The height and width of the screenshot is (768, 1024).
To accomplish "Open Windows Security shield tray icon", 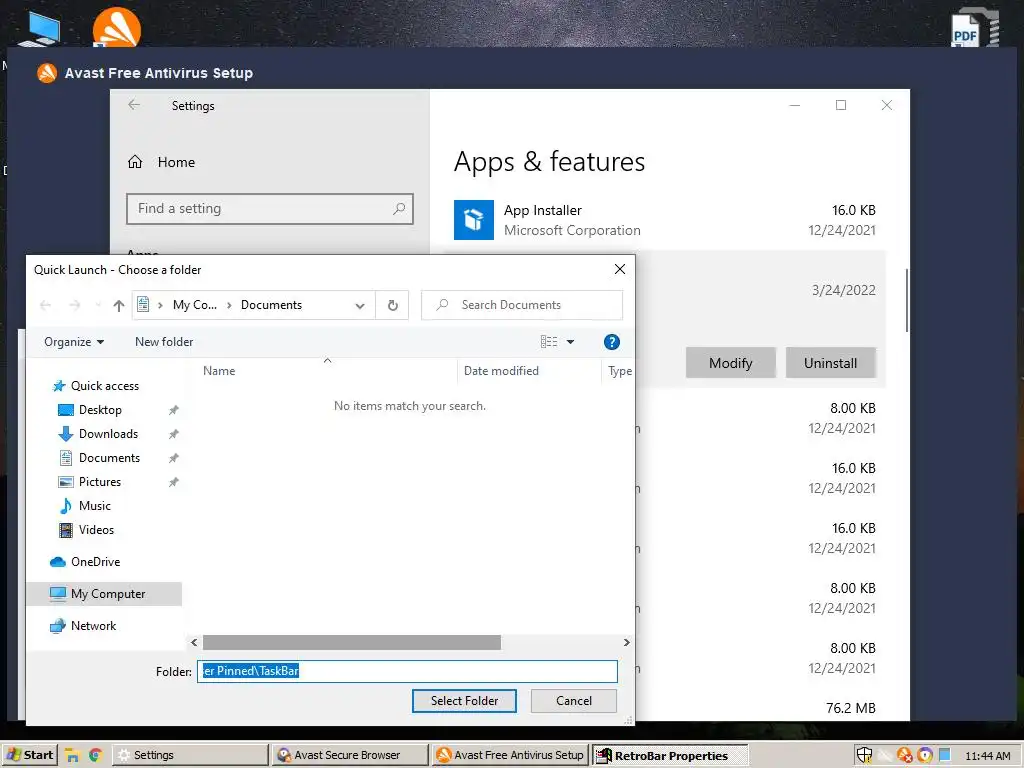I will click(864, 756).
